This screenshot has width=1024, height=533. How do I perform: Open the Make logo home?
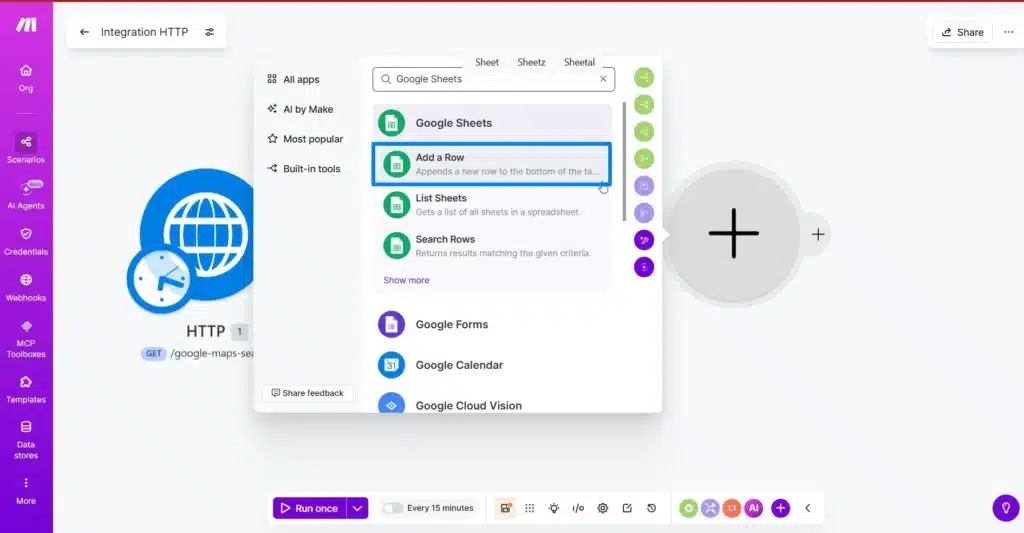26,25
